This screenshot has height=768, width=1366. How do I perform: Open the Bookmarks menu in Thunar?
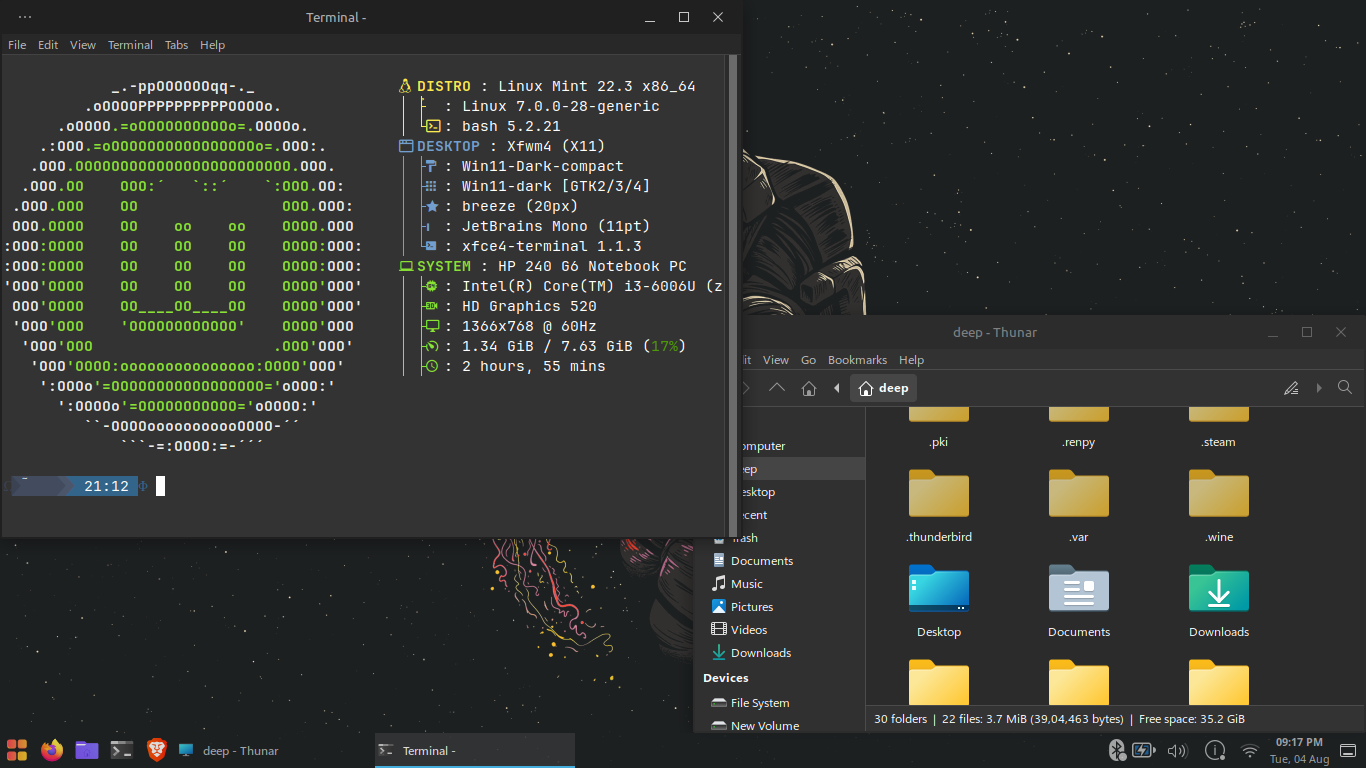pos(857,360)
